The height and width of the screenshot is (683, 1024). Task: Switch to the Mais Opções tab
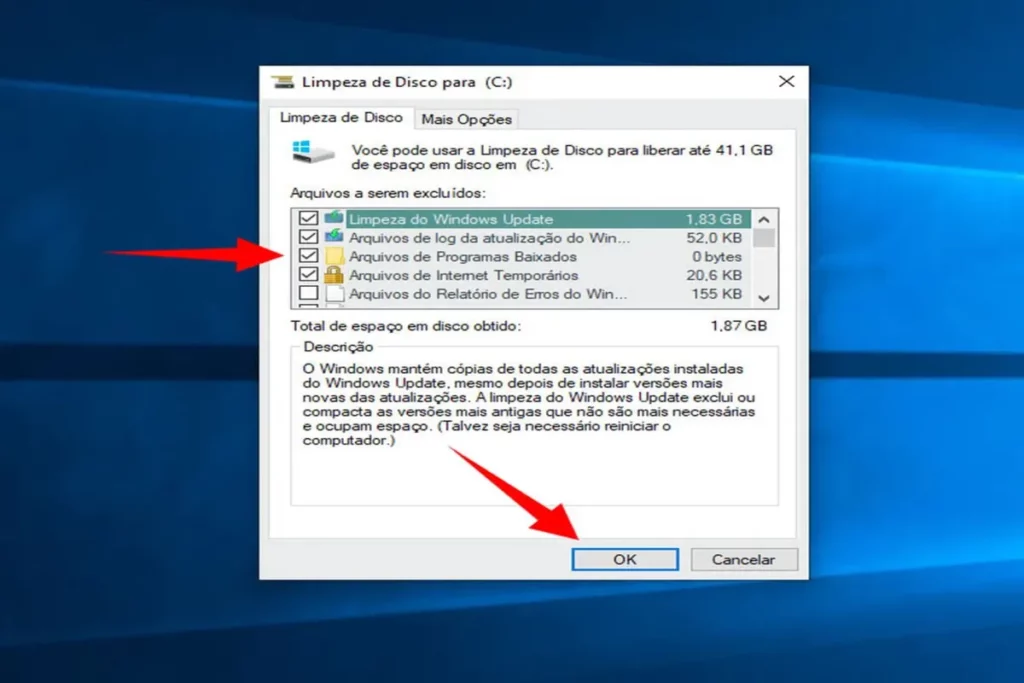click(466, 119)
